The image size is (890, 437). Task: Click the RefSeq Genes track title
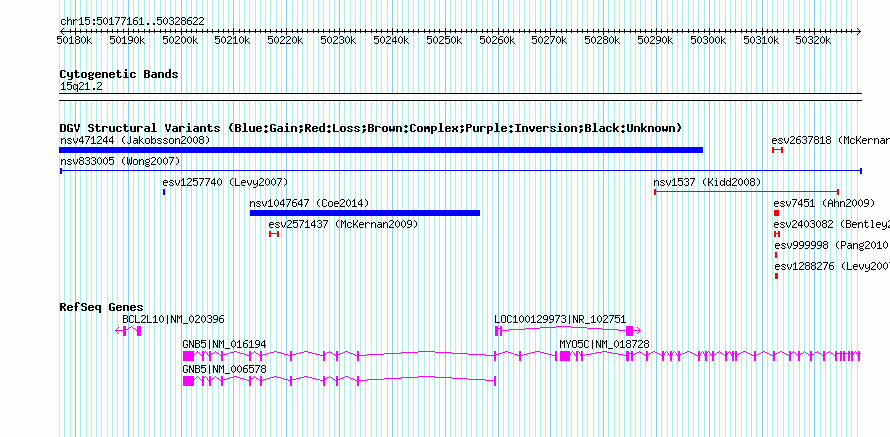(102, 308)
